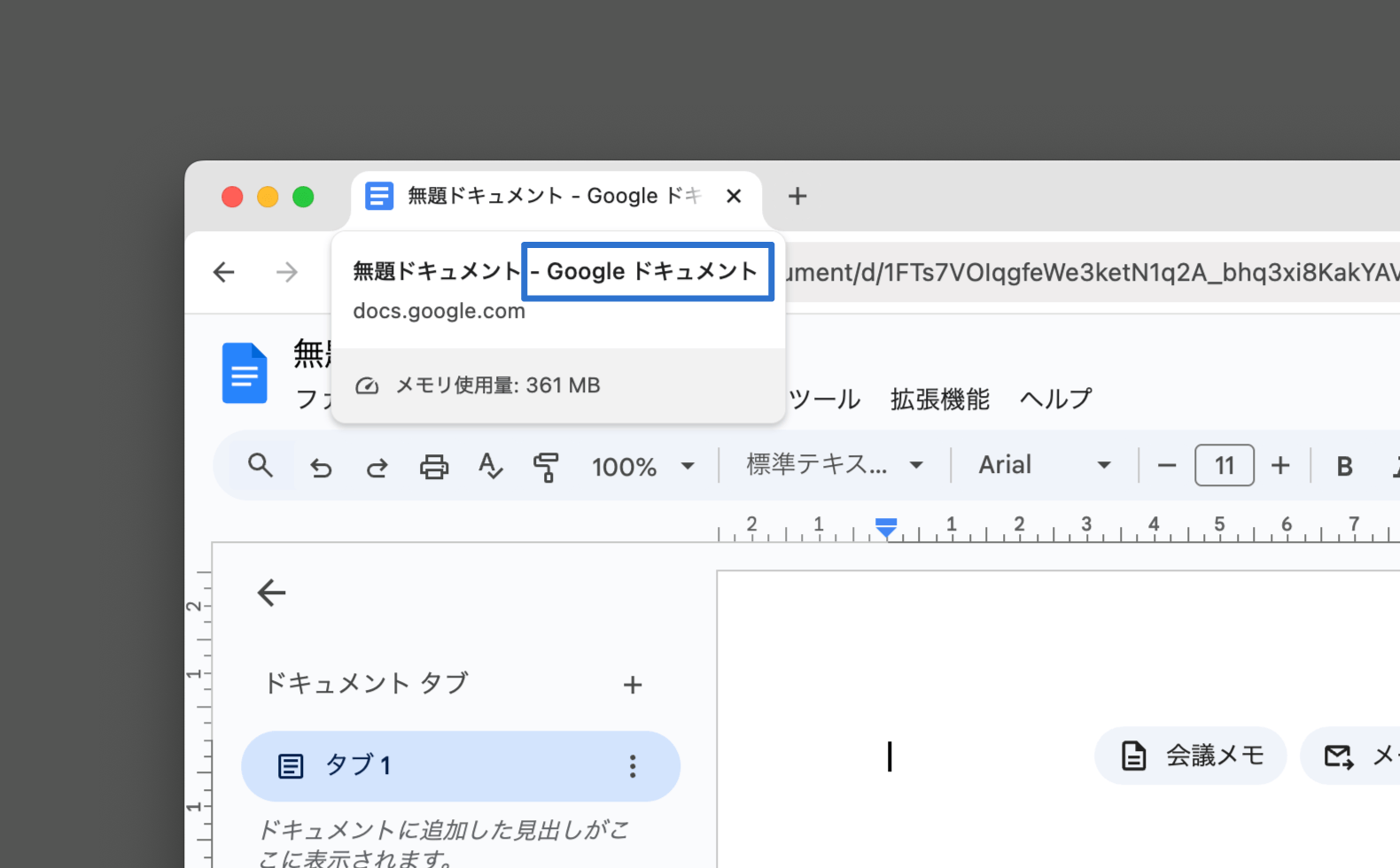This screenshot has width=1400, height=868.
Task: Print the document using printer icon
Action: click(x=434, y=467)
